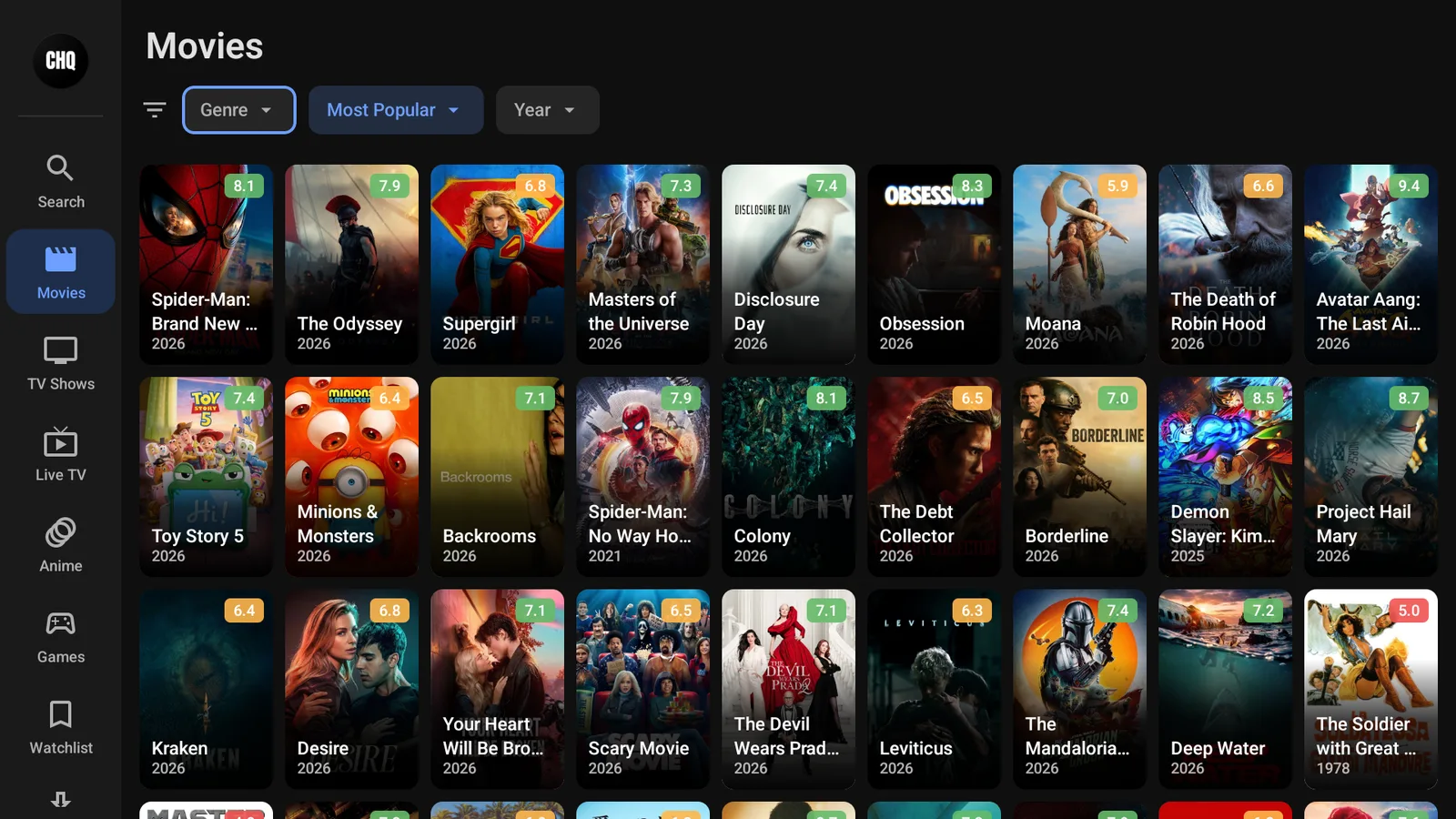
Task: Click the 5.0 rating badge on The Soldier
Action: [x=1409, y=611]
